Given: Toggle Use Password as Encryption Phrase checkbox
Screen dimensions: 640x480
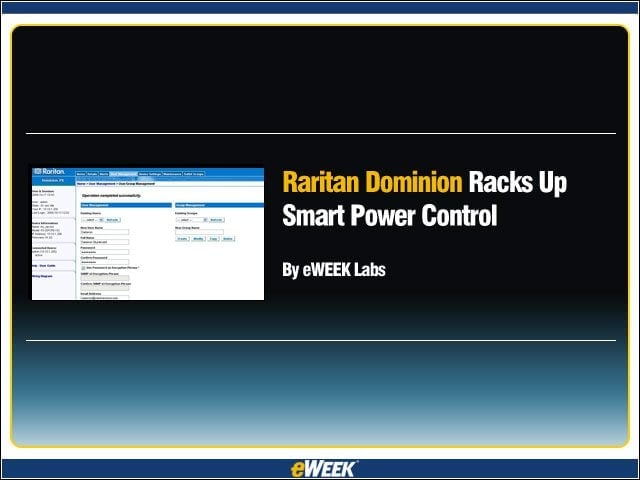Looking at the screenshot, I should click(83, 268).
